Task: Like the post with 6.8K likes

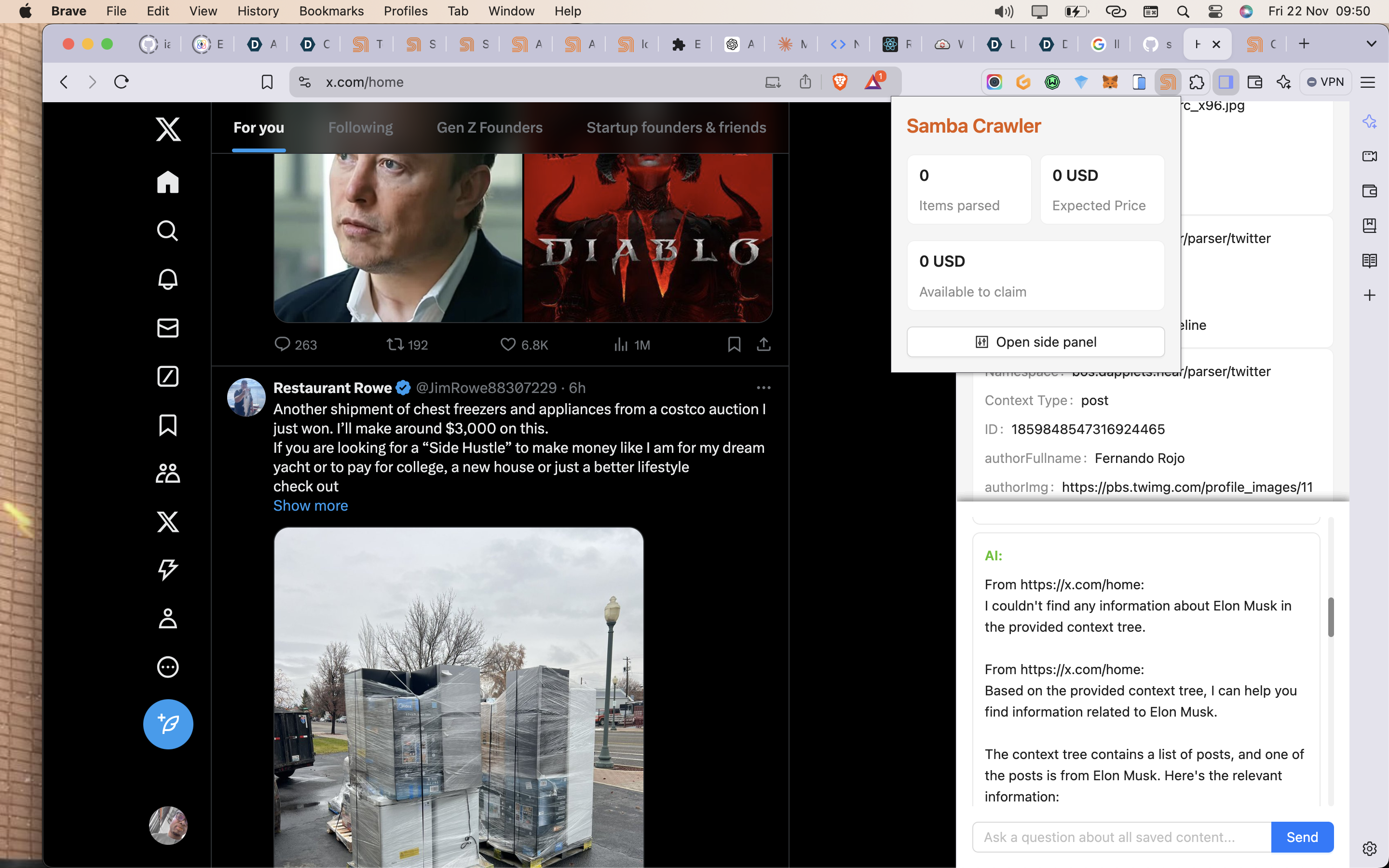Action: [507, 344]
